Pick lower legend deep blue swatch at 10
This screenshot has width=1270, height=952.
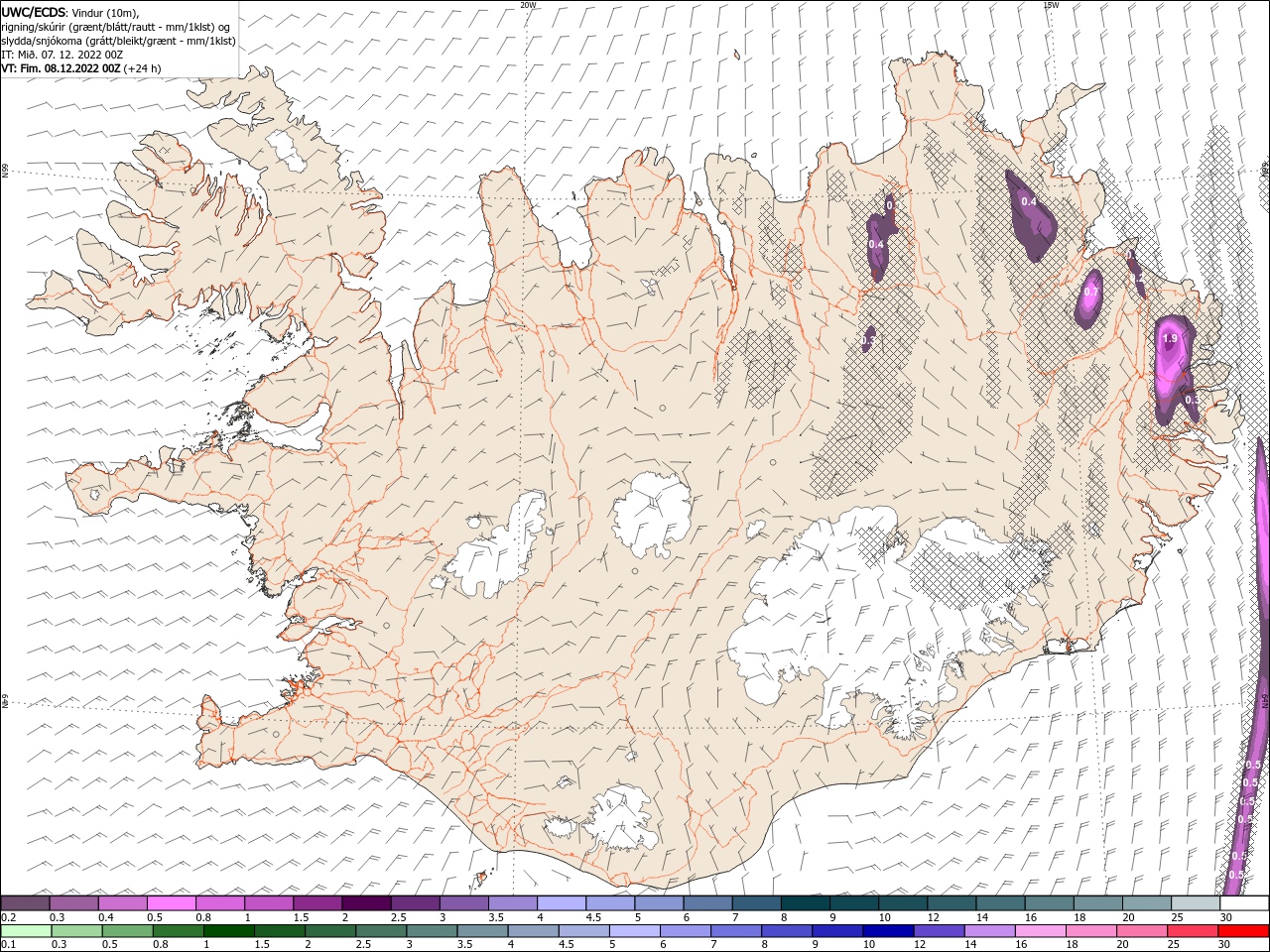[888, 931]
